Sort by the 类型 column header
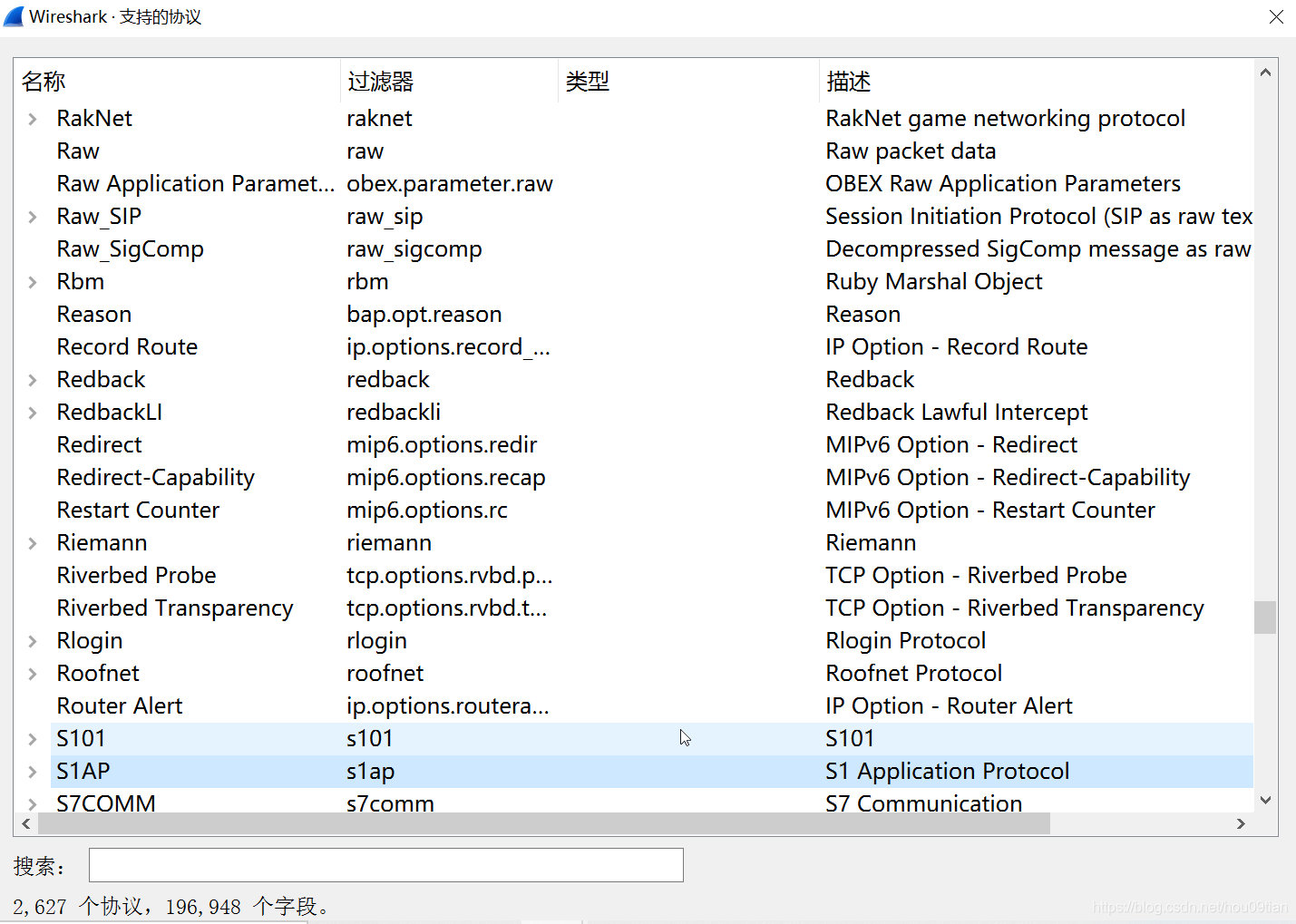Screen dimensions: 1296x924 pos(688,82)
